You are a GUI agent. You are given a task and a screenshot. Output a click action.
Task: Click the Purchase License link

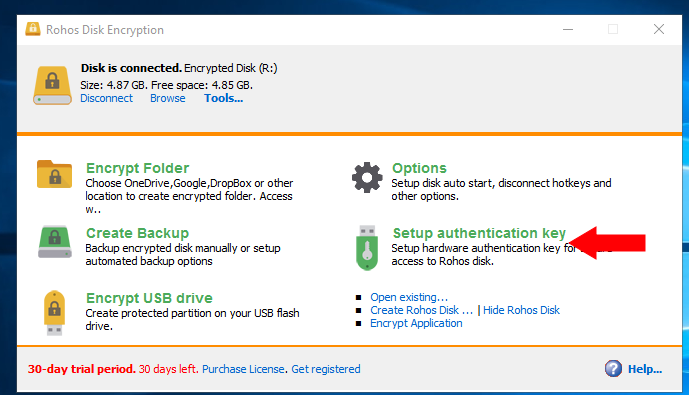point(243,369)
